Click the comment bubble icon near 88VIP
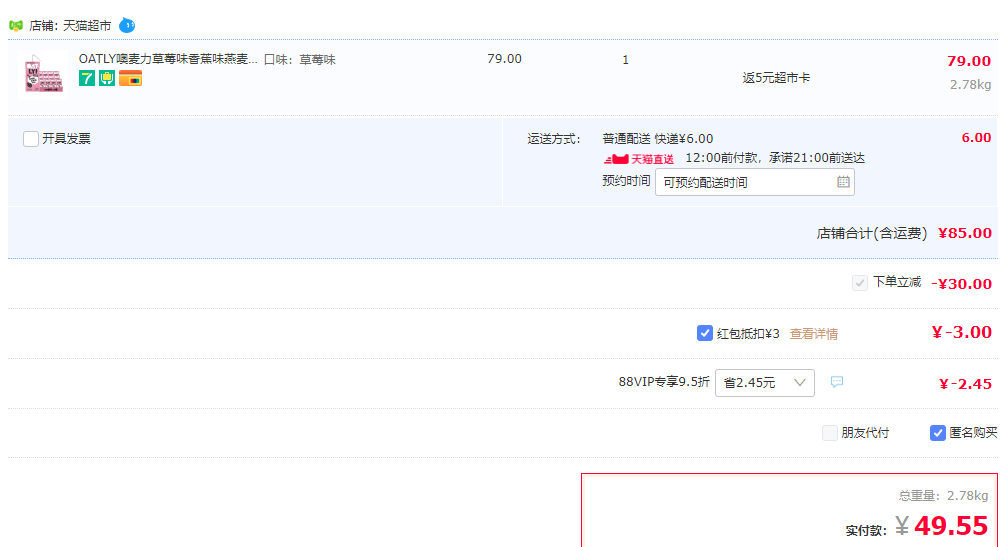The width and height of the screenshot is (1002, 547). (x=836, y=381)
